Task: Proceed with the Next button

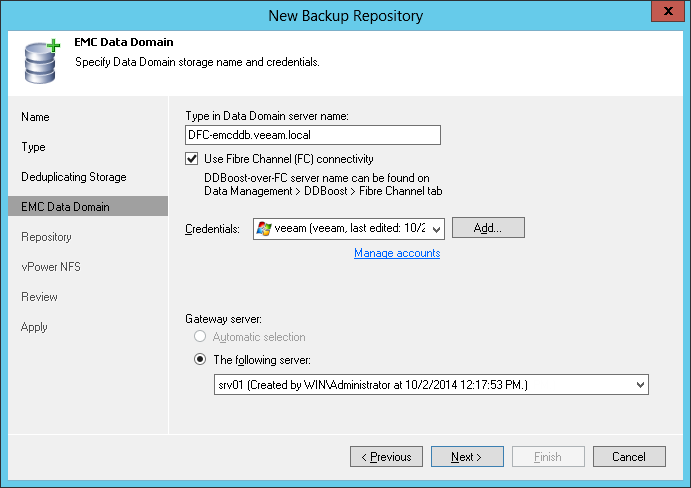Action: pyautogui.click(x=467, y=456)
